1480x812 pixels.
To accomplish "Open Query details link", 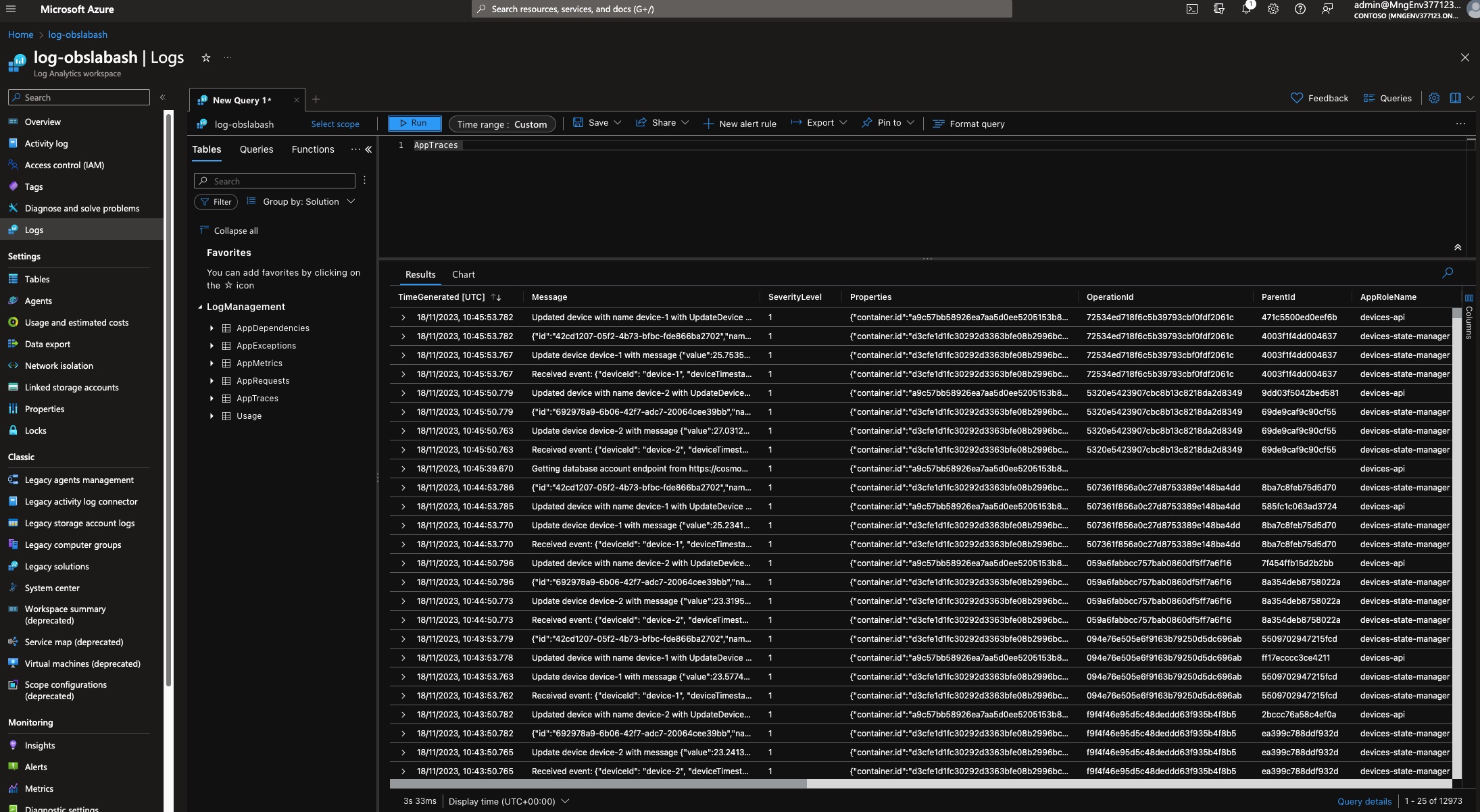I will (1364, 801).
